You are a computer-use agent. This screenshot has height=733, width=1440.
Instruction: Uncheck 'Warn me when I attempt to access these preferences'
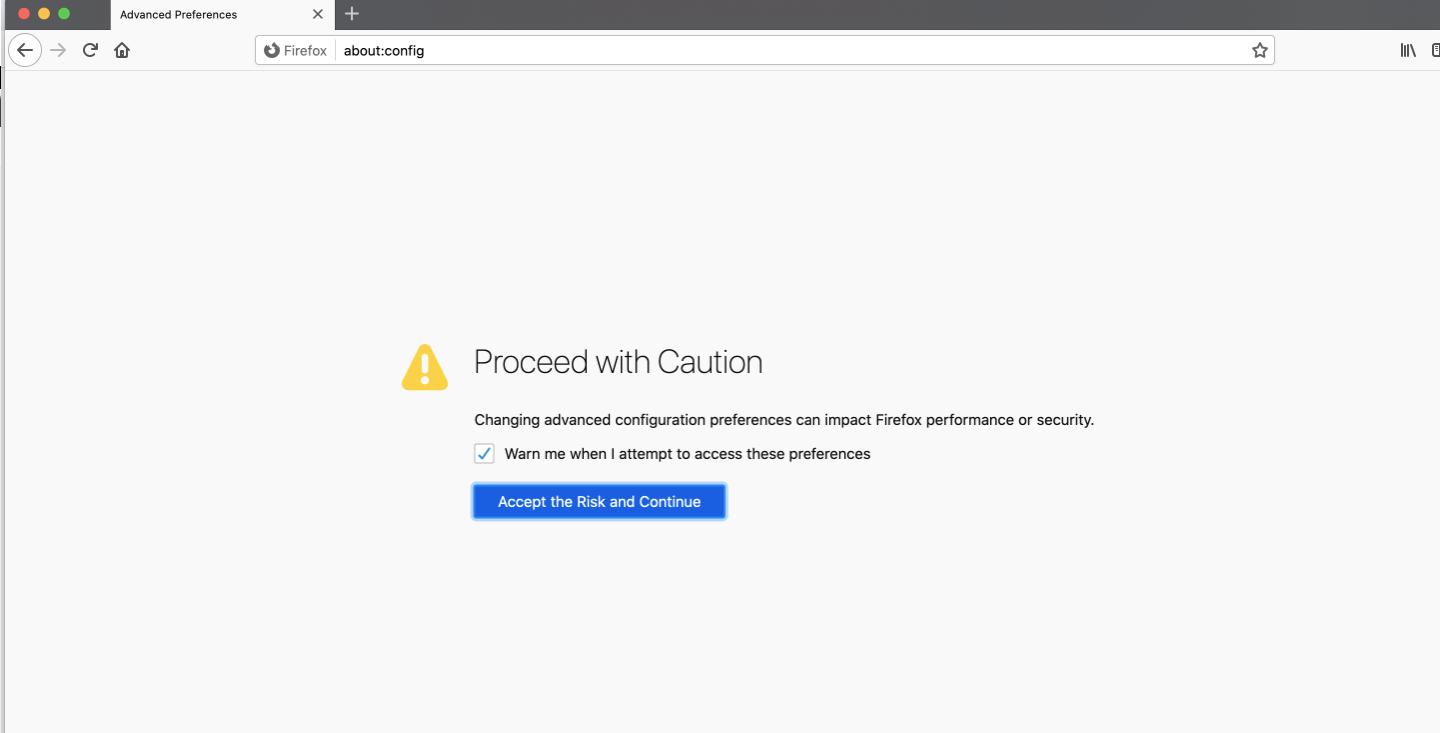[x=484, y=453]
